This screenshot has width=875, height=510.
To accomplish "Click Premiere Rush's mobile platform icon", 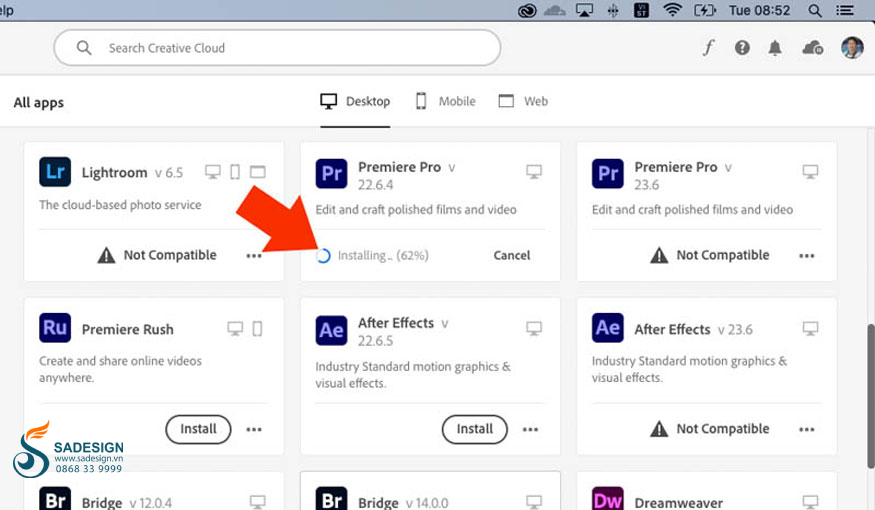I will click(257, 329).
